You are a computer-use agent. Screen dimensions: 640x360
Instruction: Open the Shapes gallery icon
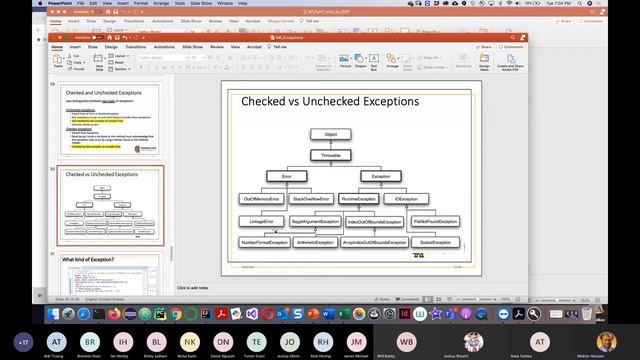[x=359, y=58]
